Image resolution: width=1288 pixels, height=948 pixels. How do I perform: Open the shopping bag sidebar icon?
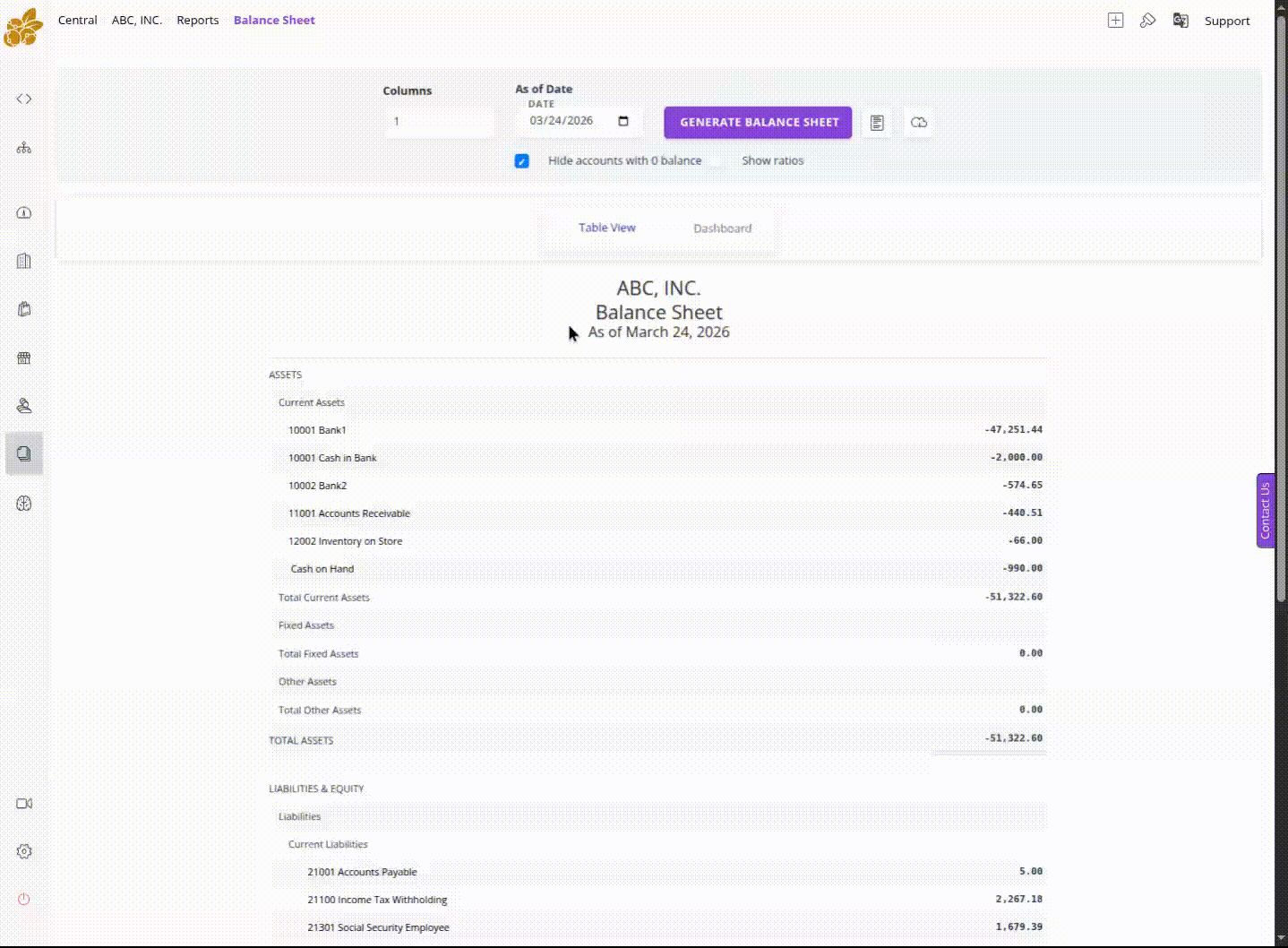click(x=23, y=308)
